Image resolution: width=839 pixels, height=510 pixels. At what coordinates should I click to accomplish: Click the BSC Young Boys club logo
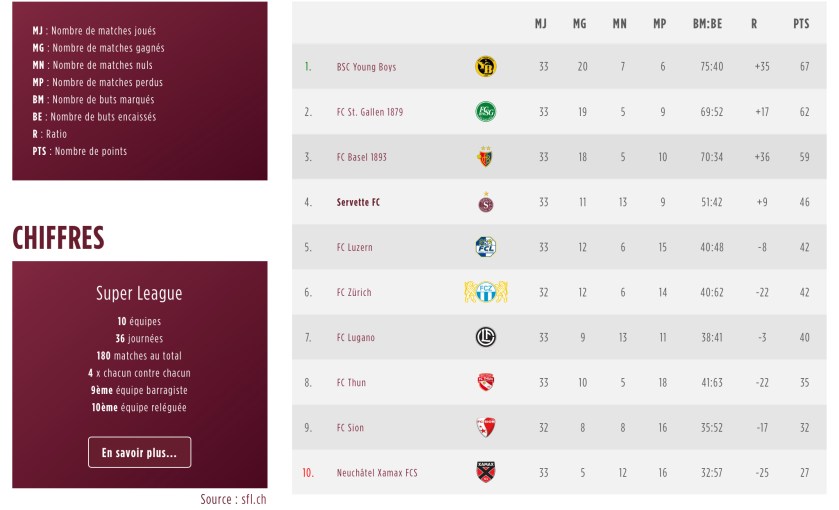(x=486, y=67)
